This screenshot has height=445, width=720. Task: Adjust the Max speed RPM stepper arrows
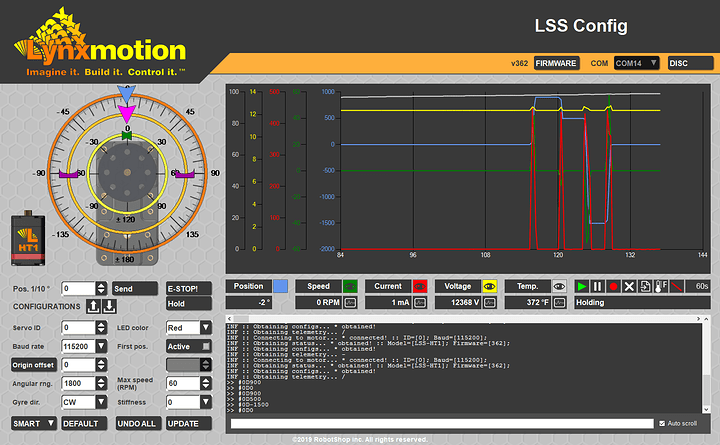pyautogui.click(x=206, y=383)
